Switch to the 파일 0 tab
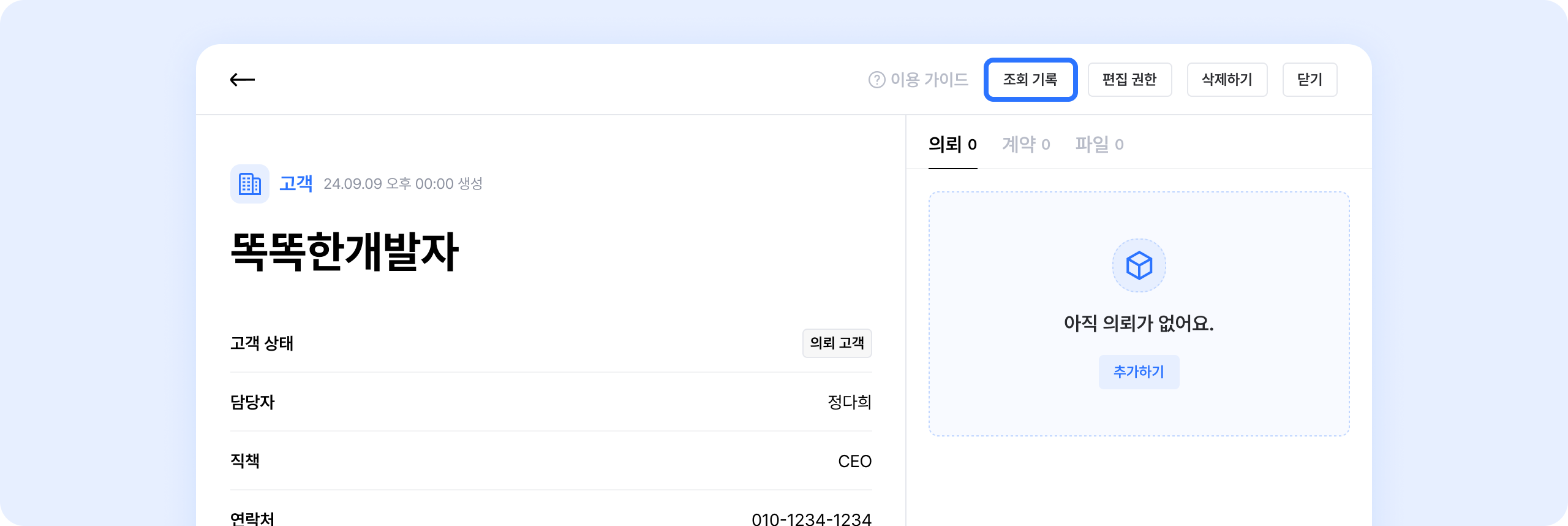This screenshot has height=526, width=1568. pyautogui.click(x=1099, y=145)
